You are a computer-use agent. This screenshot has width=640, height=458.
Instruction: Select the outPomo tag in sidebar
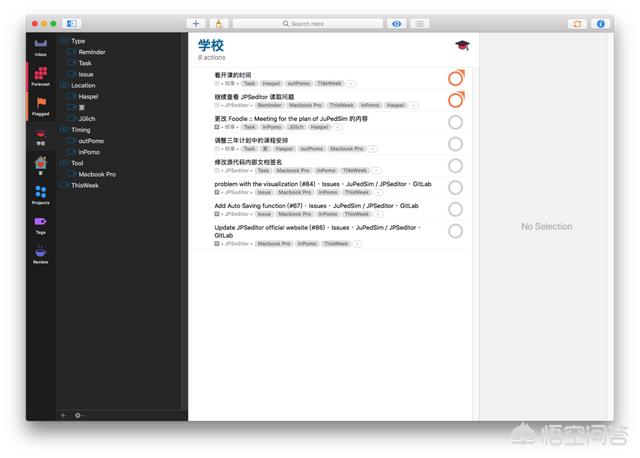[91, 141]
